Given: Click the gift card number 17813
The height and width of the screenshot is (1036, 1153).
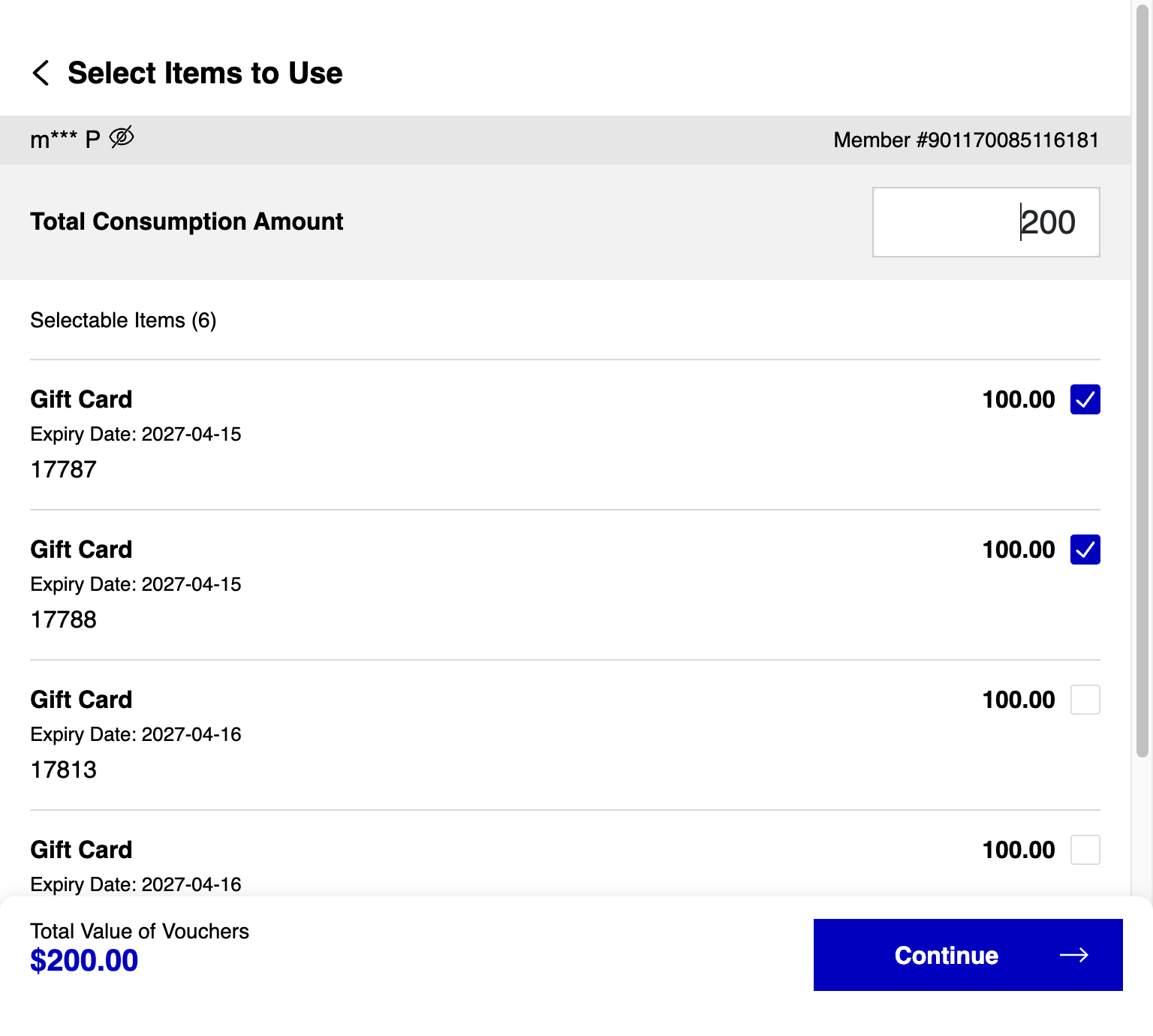Looking at the screenshot, I should coord(64,769).
